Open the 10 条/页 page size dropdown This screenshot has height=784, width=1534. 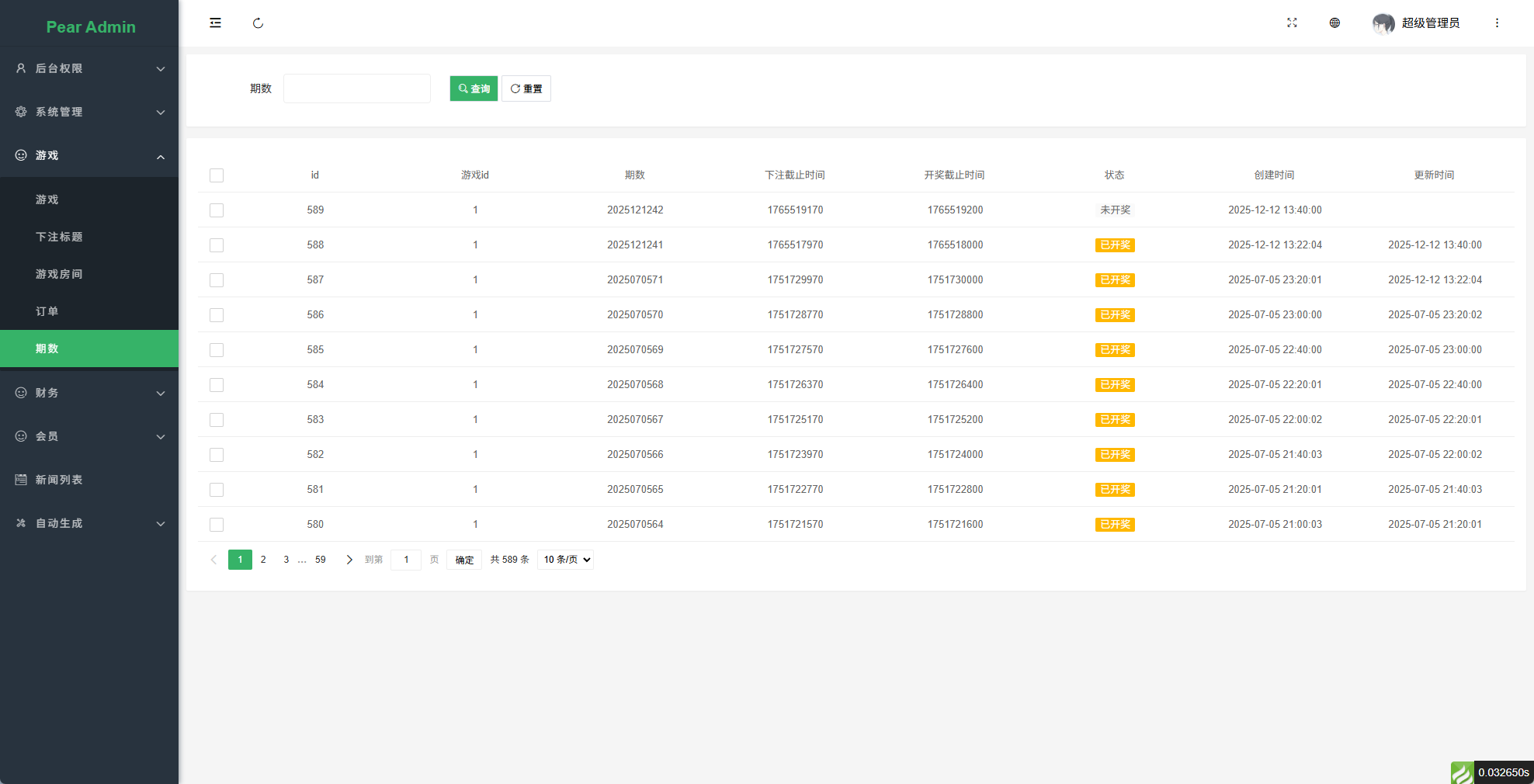pyautogui.click(x=565, y=560)
